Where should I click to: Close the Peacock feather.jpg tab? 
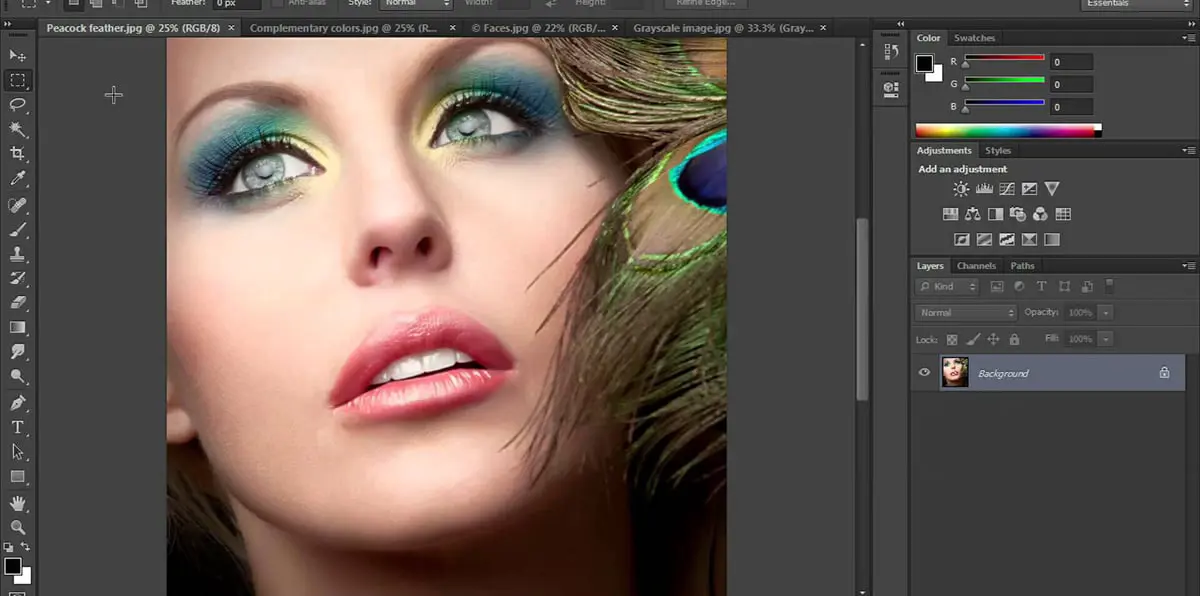click(x=232, y=28)
